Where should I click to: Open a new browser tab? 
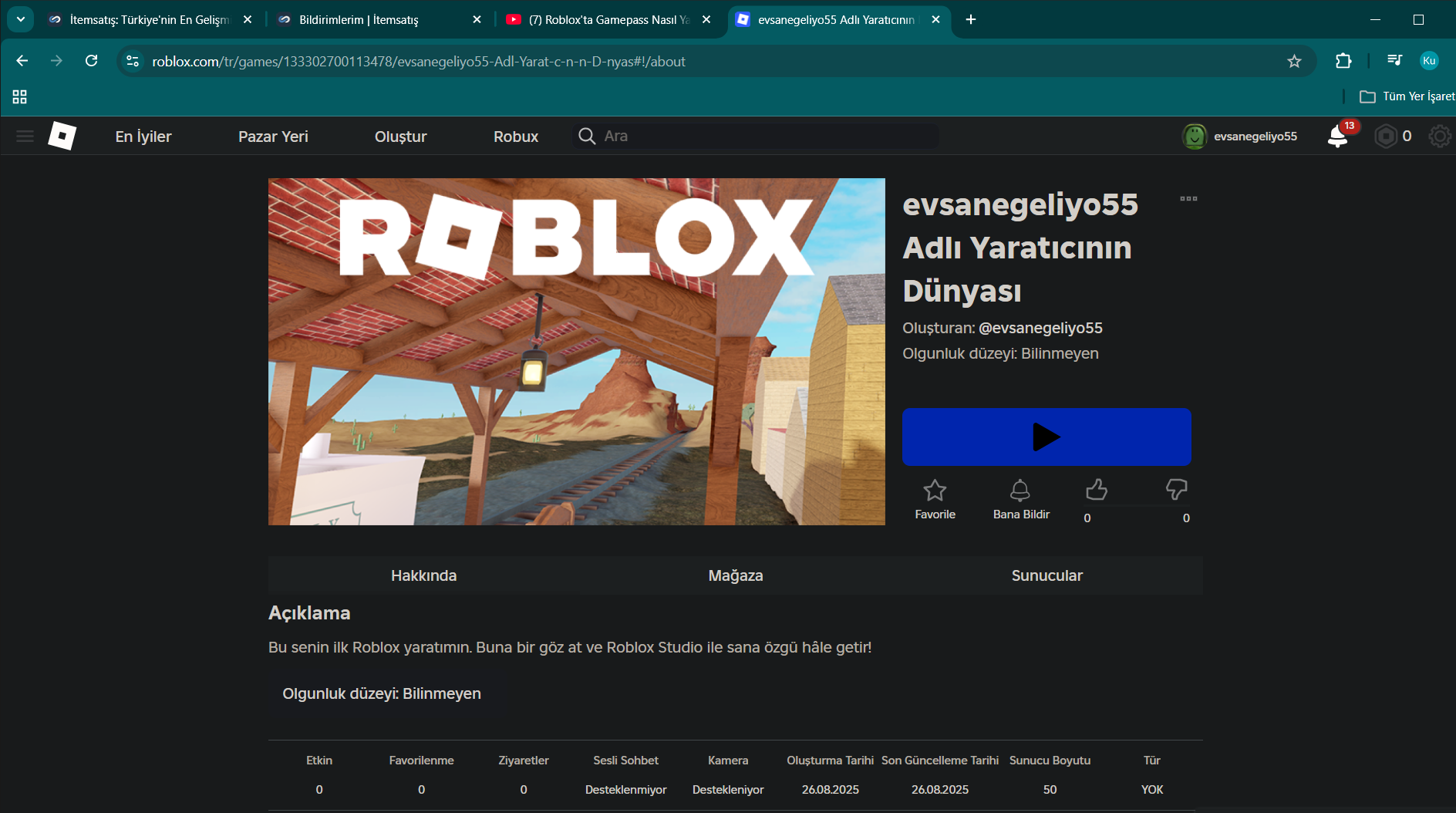pos(971,19)
